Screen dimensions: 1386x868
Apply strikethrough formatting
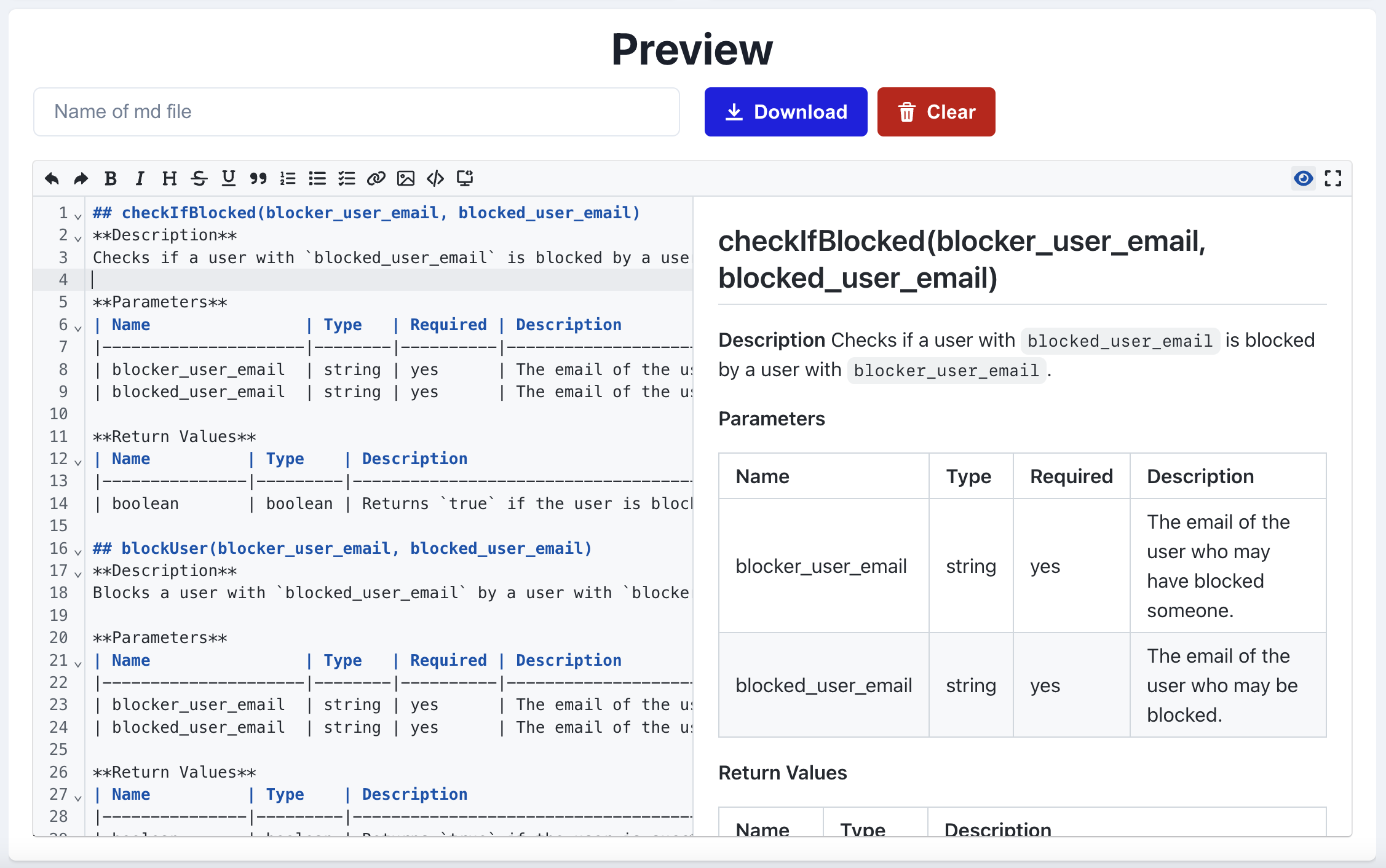pyautogui.click(x=199, y=179)
